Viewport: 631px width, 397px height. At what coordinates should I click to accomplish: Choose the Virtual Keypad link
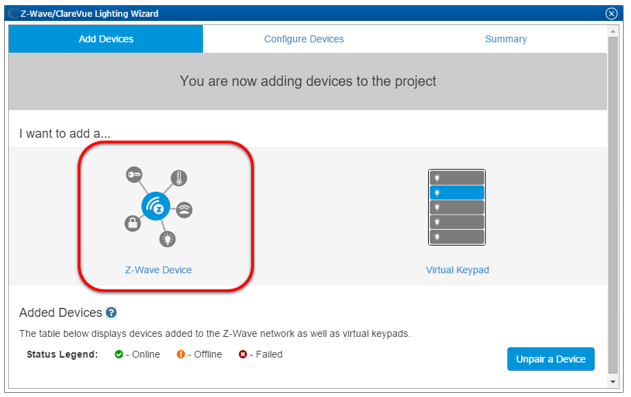click(458, 270)
